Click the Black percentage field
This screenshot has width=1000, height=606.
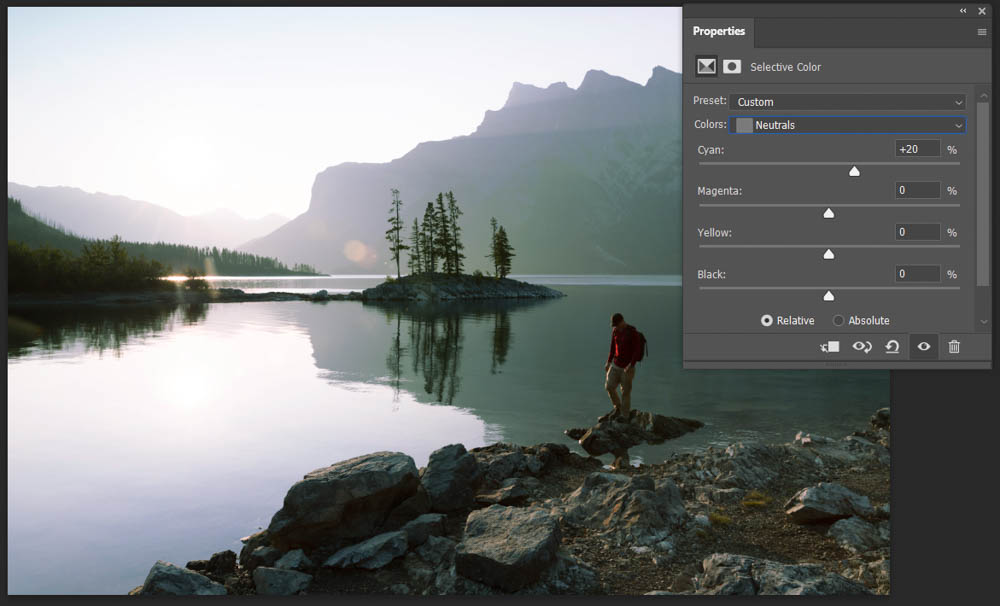pyautogui.click(x=917, y=274)
